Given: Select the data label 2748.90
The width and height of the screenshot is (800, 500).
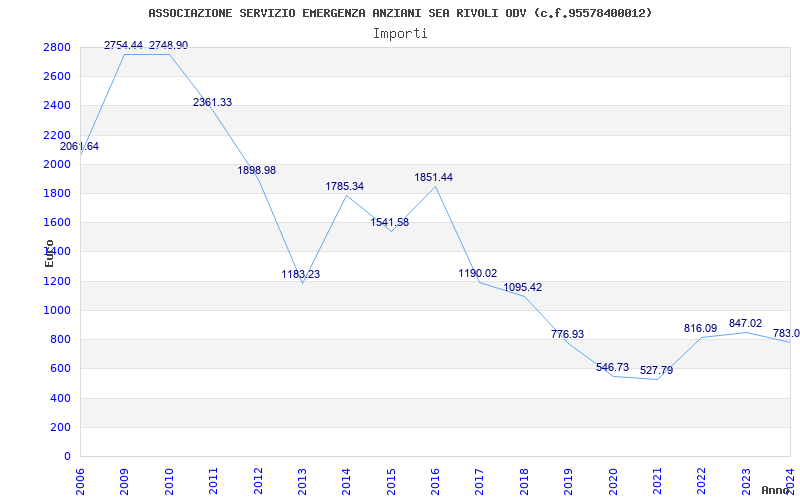Looking at the screenshot, I should 168,45.
